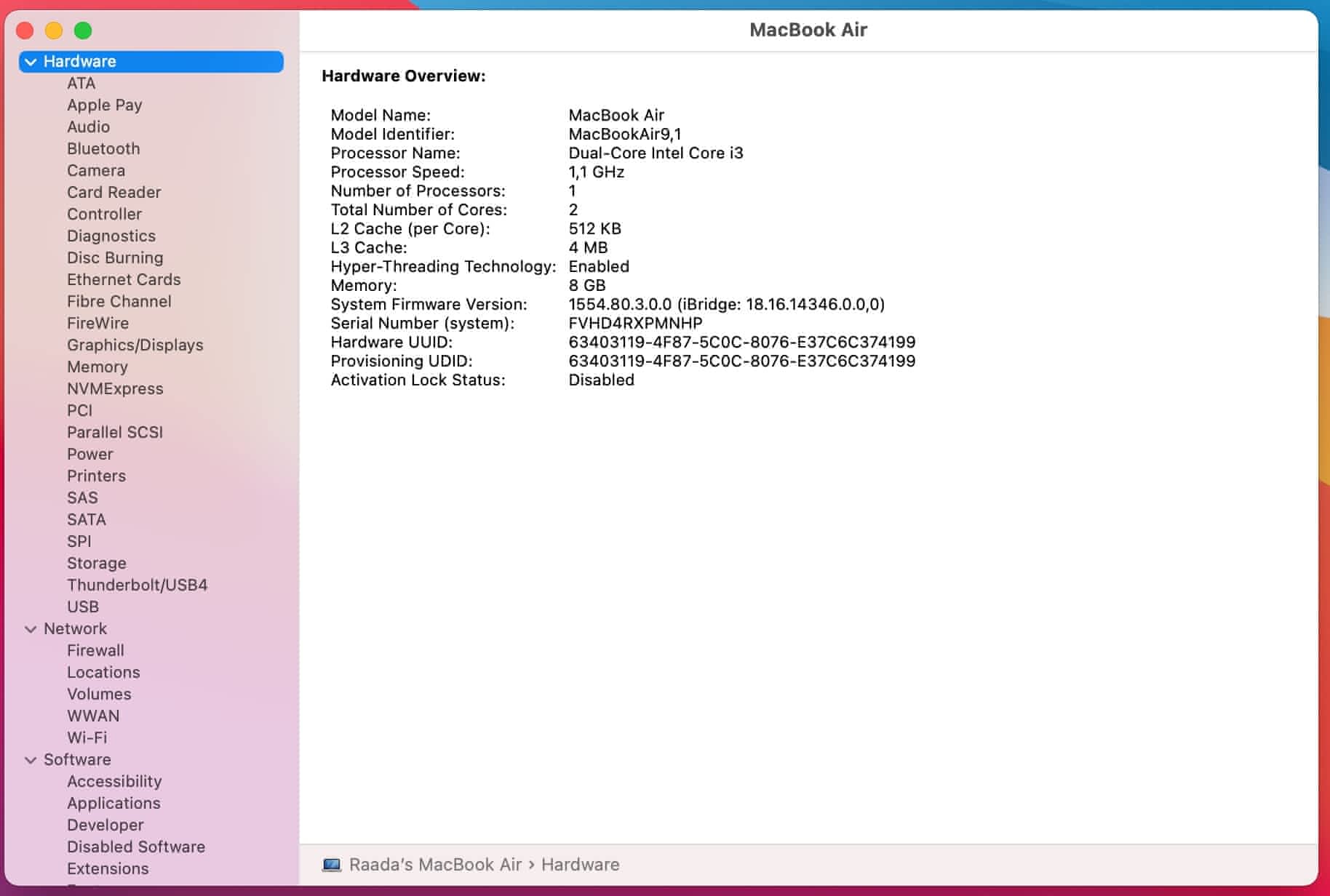Open Ethernet Cards section
Screen dimensions: 1330x896
click(124, 280)
